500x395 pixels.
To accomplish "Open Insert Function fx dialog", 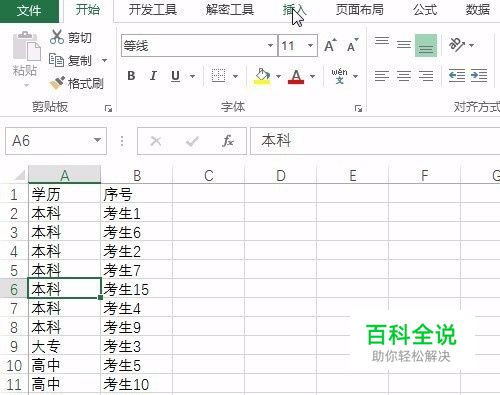I will [228, 141].
